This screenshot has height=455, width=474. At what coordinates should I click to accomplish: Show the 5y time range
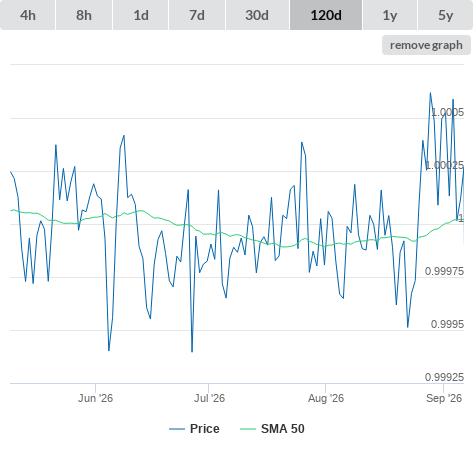click(445, 15)
